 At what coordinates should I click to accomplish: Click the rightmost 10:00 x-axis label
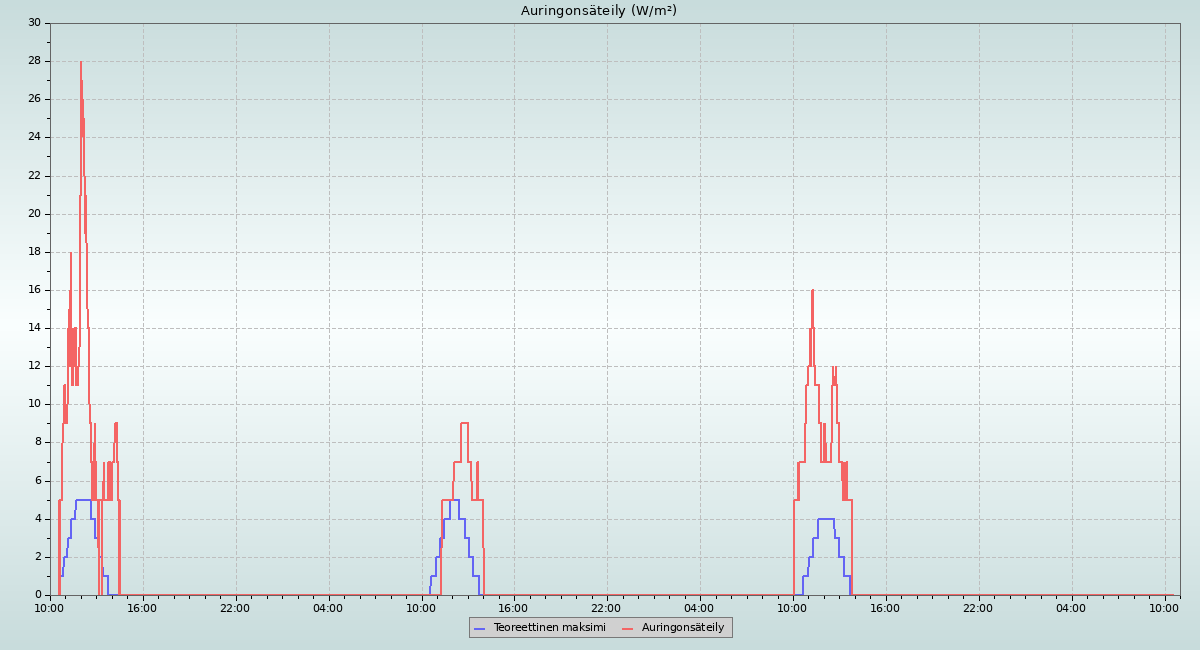tap(1164, 608)
